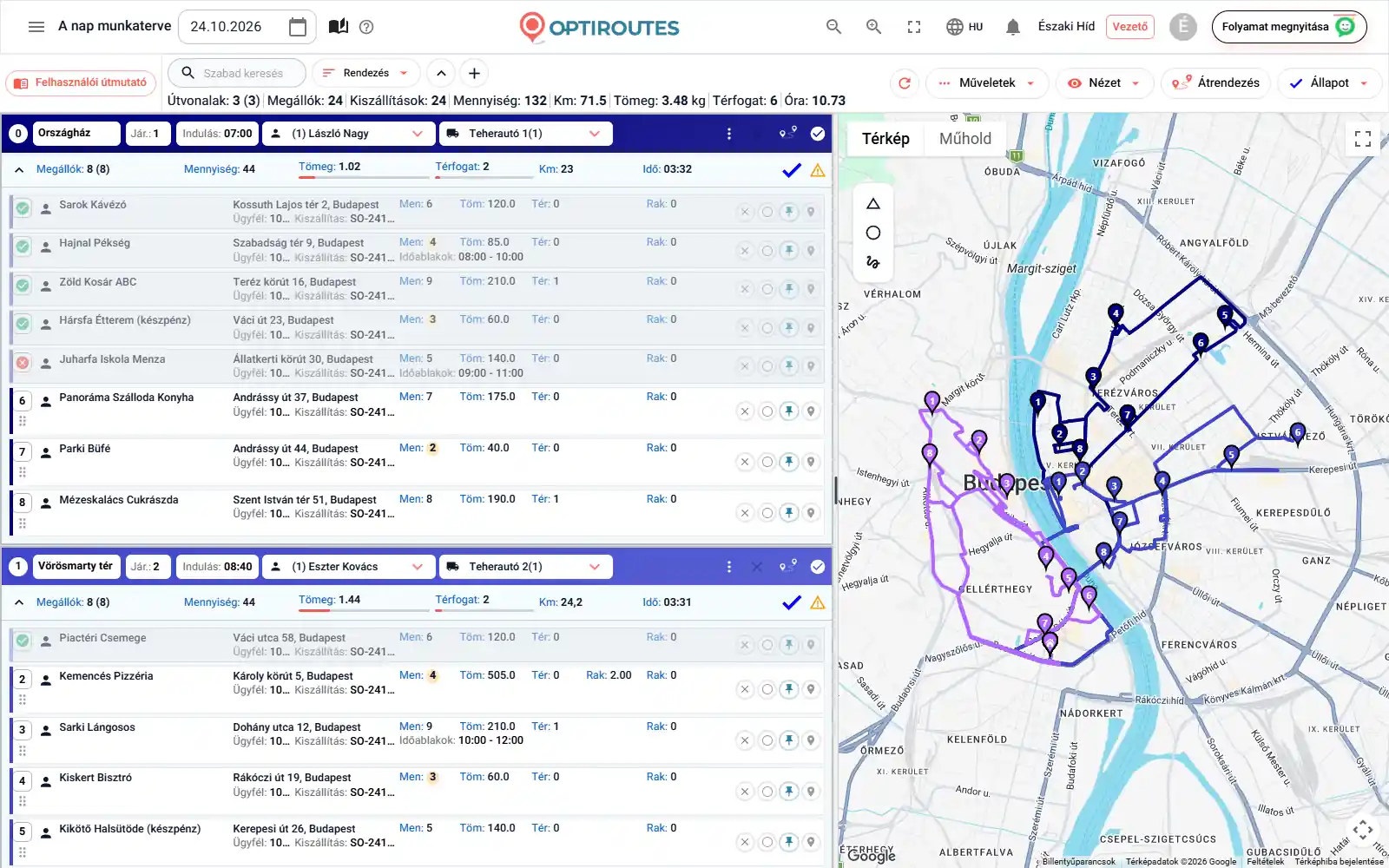Select the circle drawing tool on map
The width and height of the screenshot is (1389, 868).
point(873,233)
